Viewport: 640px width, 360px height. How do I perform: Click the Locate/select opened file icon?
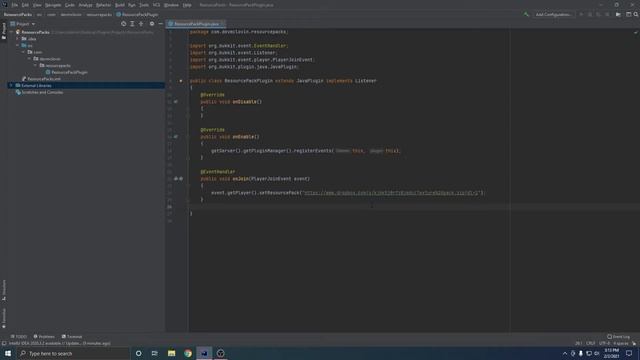tap(124, 24)
